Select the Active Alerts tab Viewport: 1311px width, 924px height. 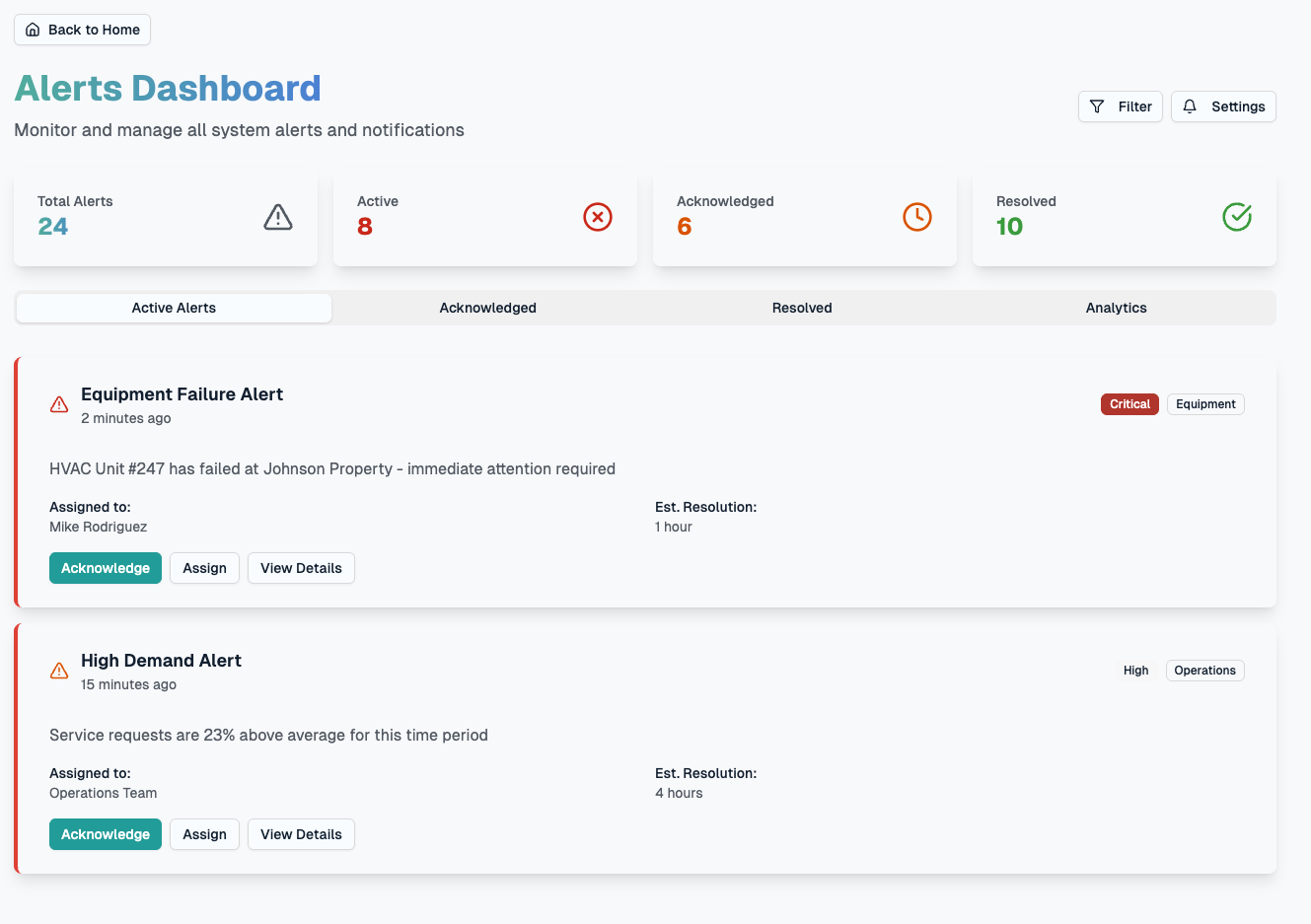point(174,308)
